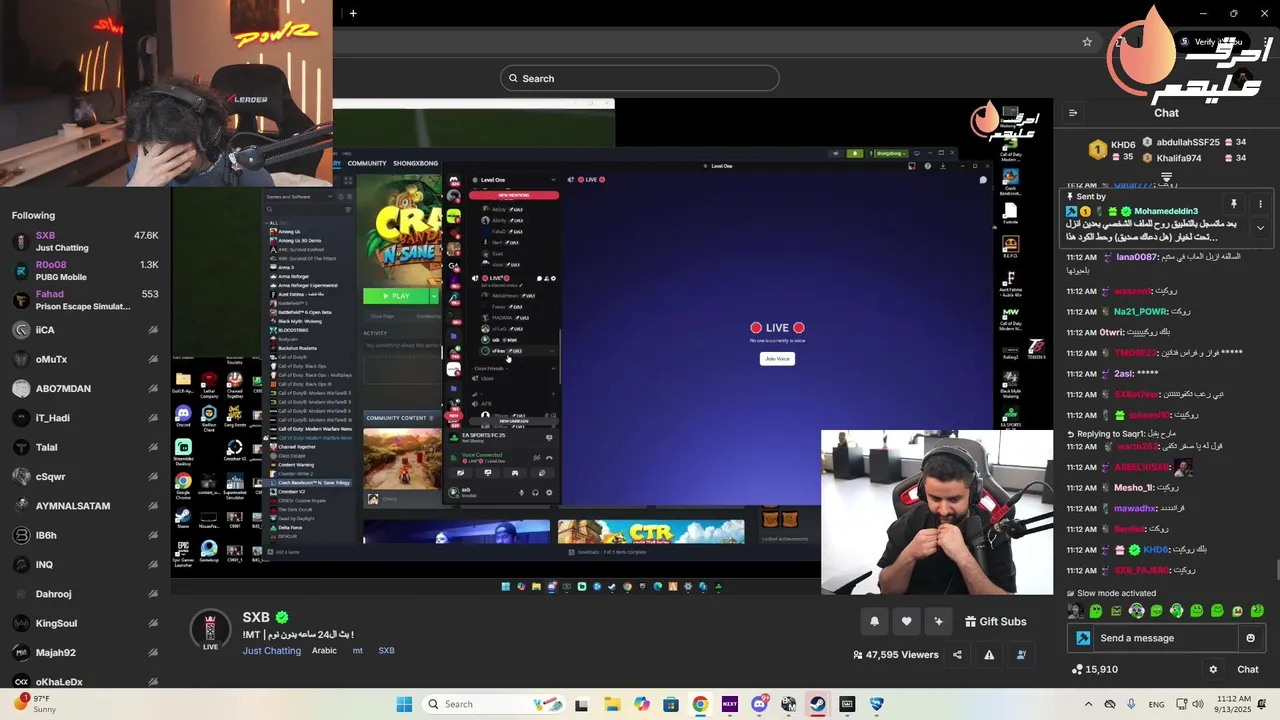Open Steam from the taskbar
The width and height of the screenshot is (1280, 720).
click(818, 704)
